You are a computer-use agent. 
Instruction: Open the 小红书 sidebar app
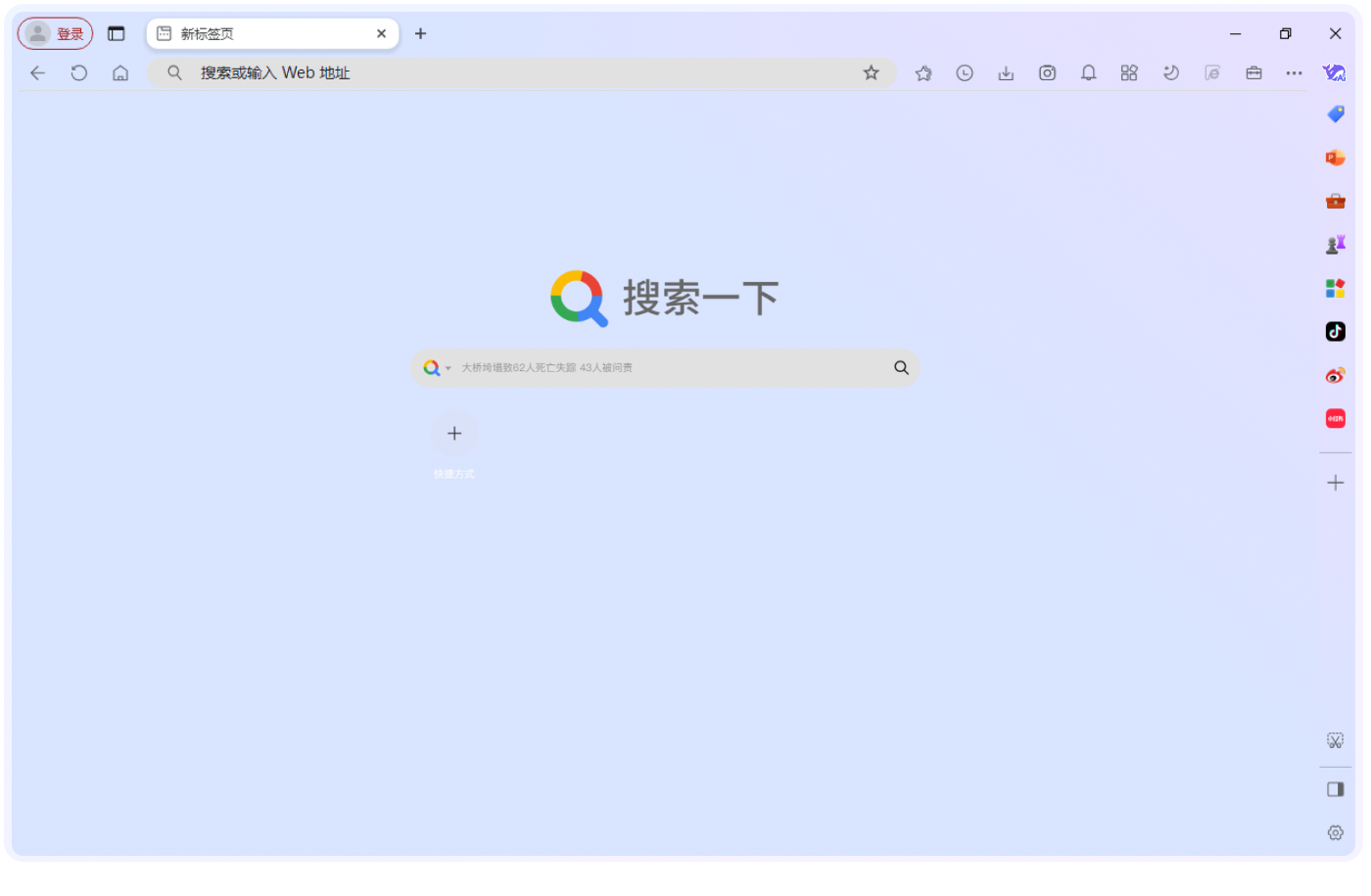pyautogui.click(x=1336, y=418)
